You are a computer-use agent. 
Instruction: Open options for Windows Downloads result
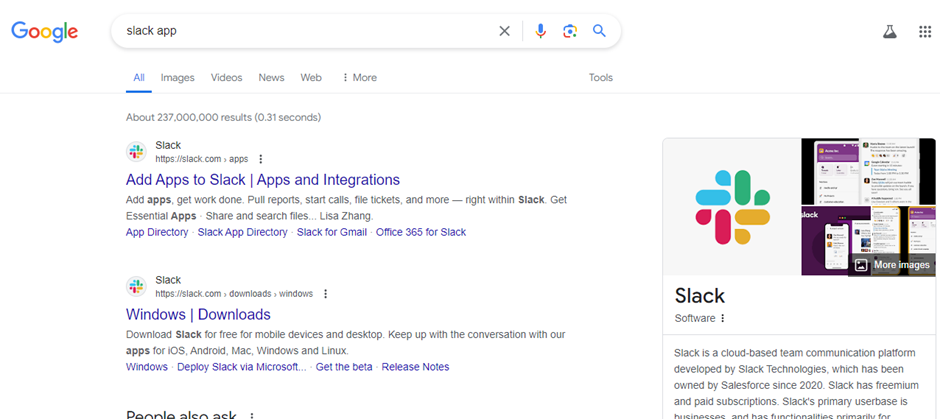[325, 294]
